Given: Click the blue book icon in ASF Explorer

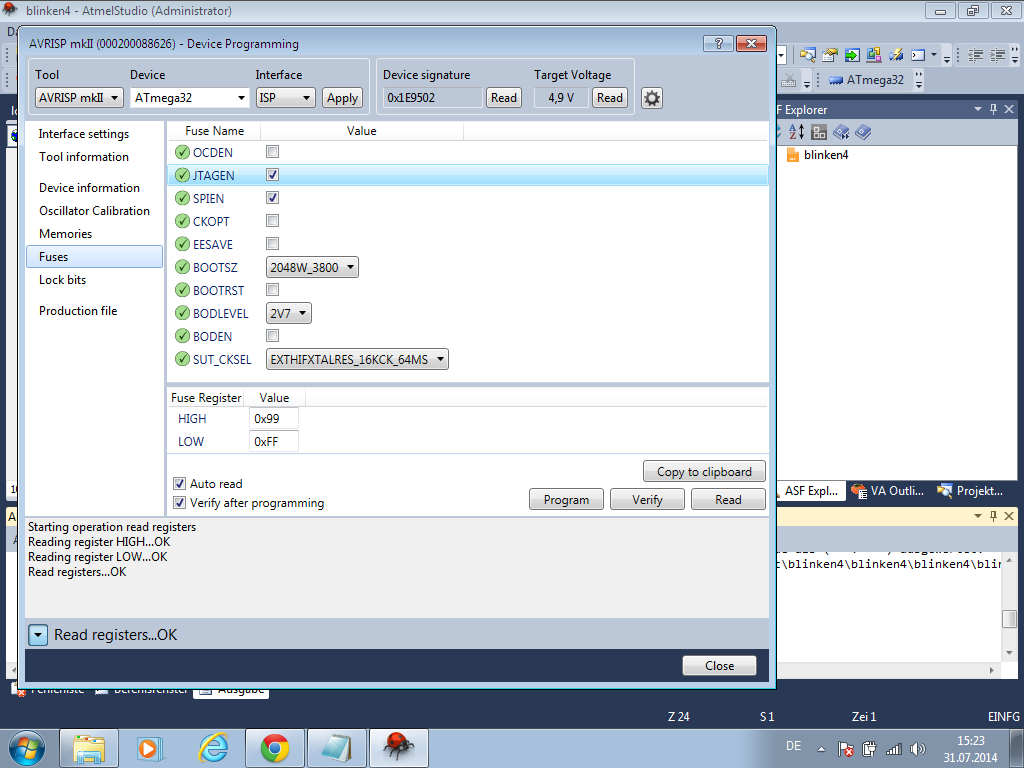Looking at the screenshot, I should point(863,132).
